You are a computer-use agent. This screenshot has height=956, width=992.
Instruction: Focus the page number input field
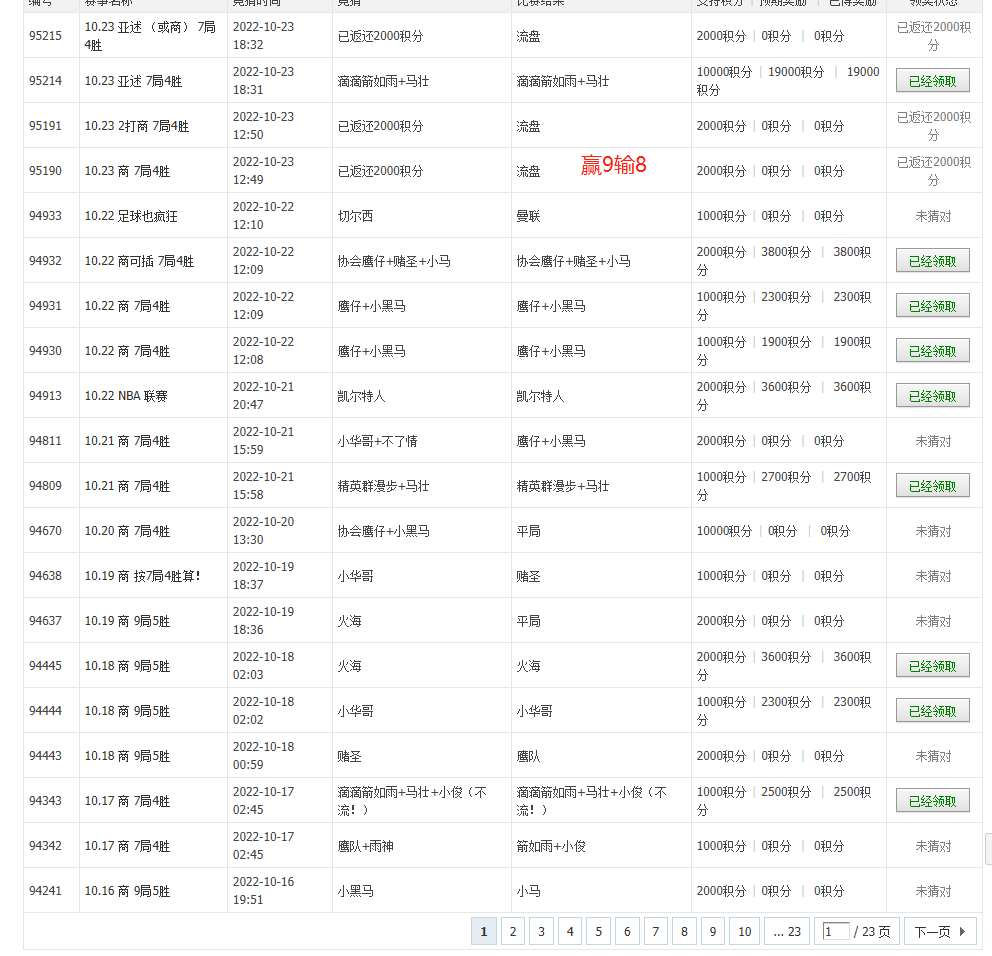click(x=835, y=932)
